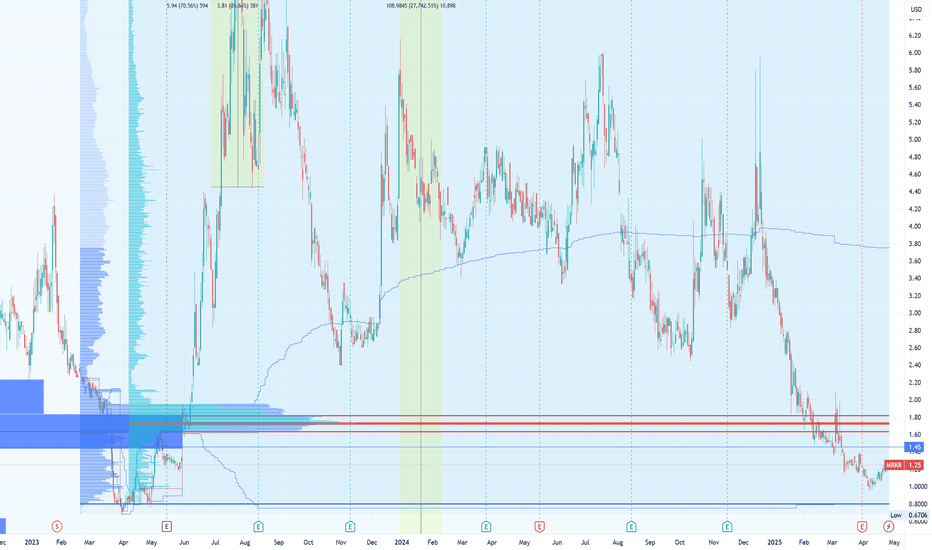Open the teal E earnings marker after November 2024

pyautogui.click(x=727, y=526)
